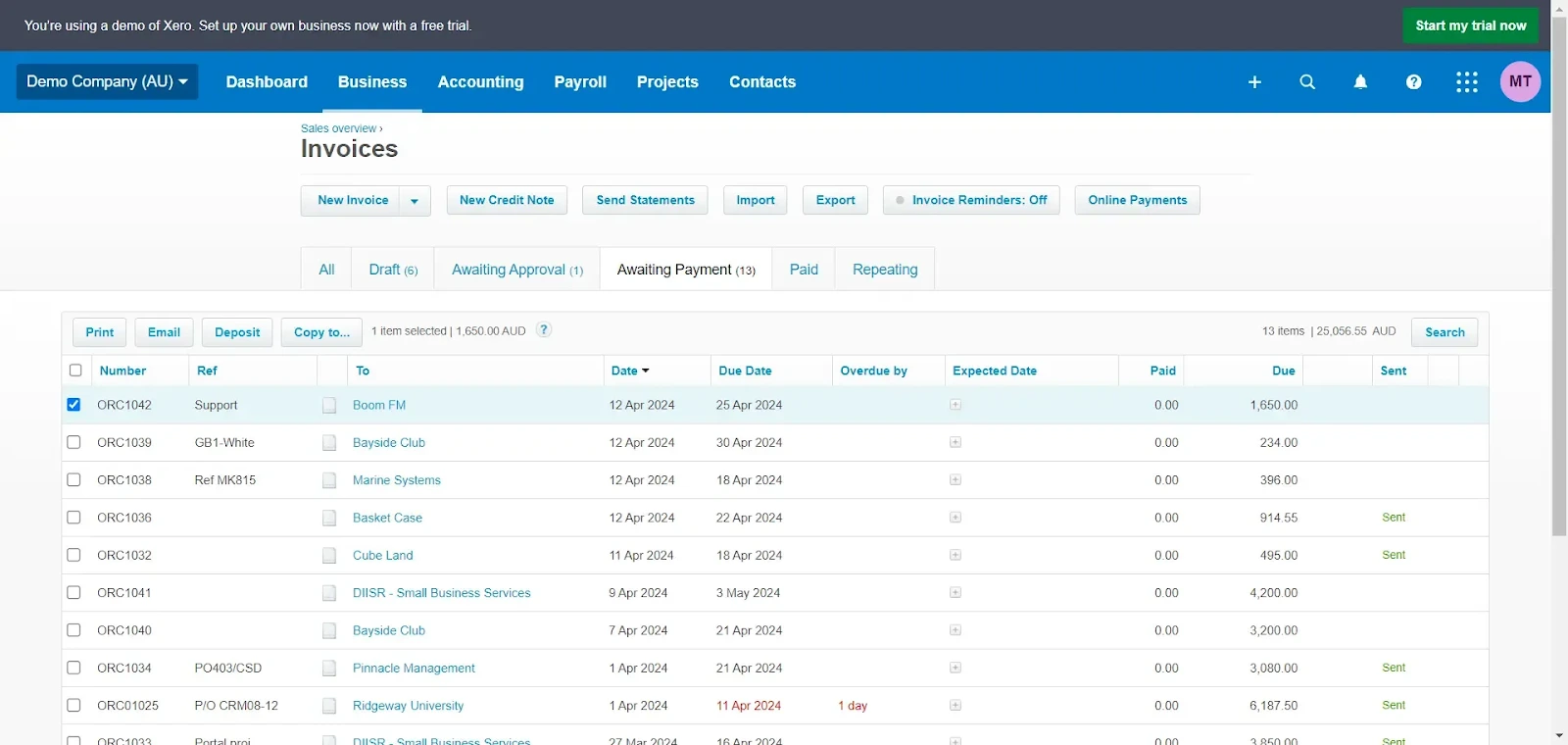The height and width of the screenshot is (745, 1568).
Task: Open the Projects menu
Action: 667,82
